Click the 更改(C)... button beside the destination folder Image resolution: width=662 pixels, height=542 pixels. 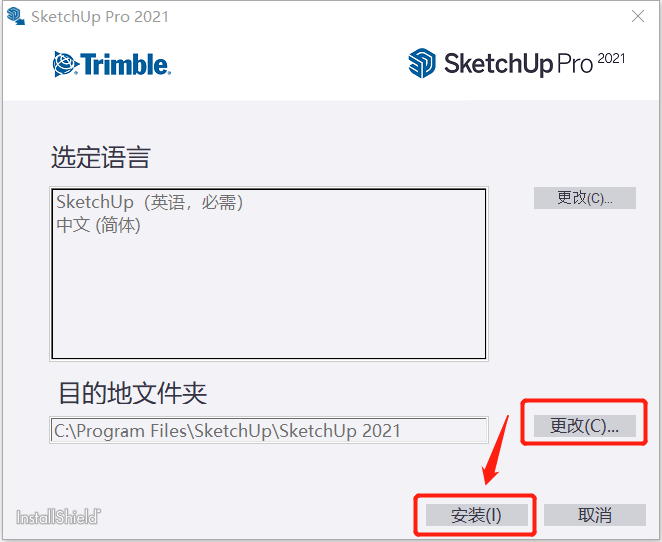(585, 425)
